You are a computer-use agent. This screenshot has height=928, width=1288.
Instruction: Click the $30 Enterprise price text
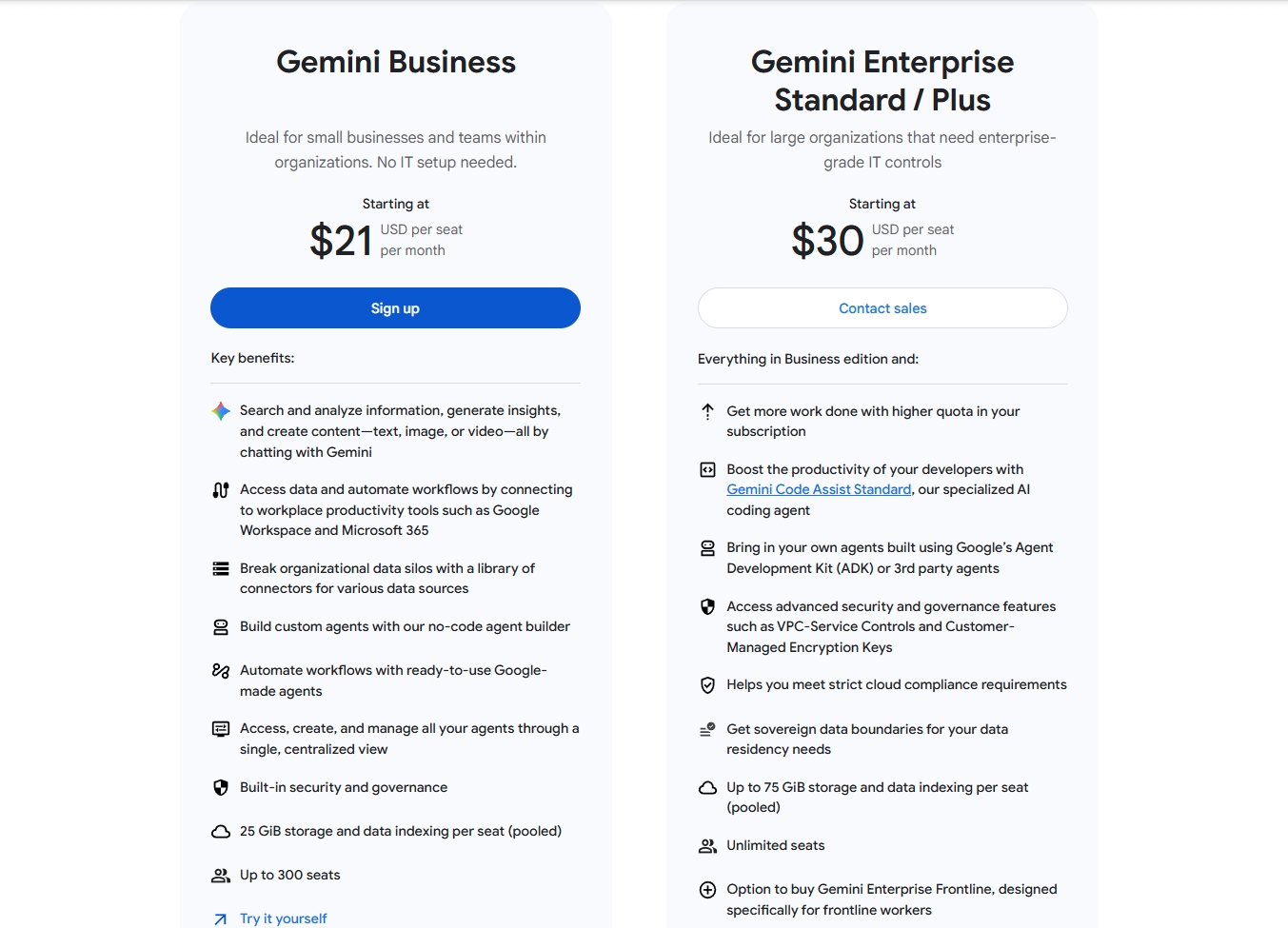point(827,240)
